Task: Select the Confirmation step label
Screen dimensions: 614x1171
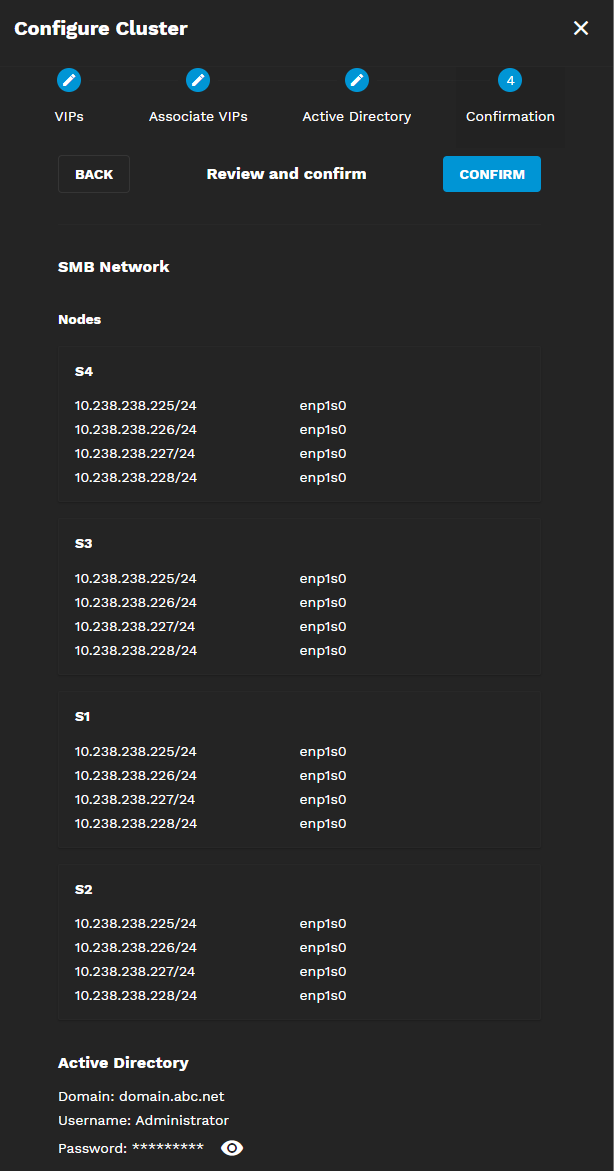Action: [510, 117]
